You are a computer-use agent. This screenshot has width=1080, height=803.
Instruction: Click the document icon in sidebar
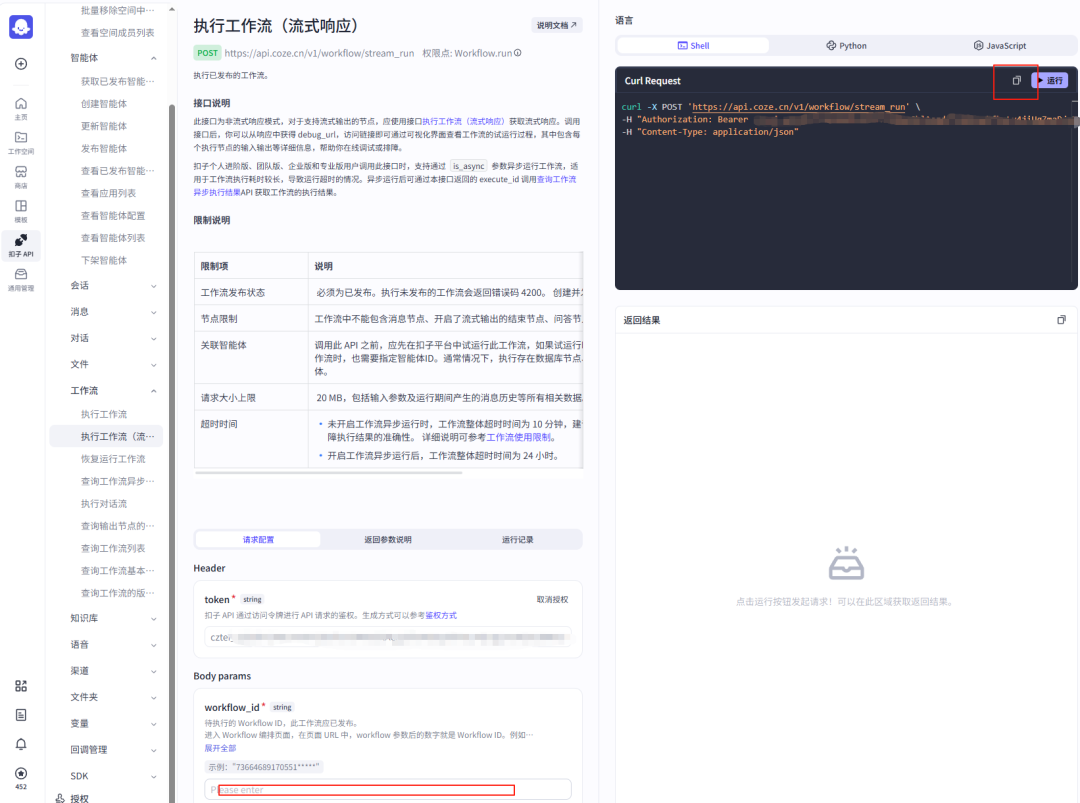pyautogui.click(x=21, y=715)
